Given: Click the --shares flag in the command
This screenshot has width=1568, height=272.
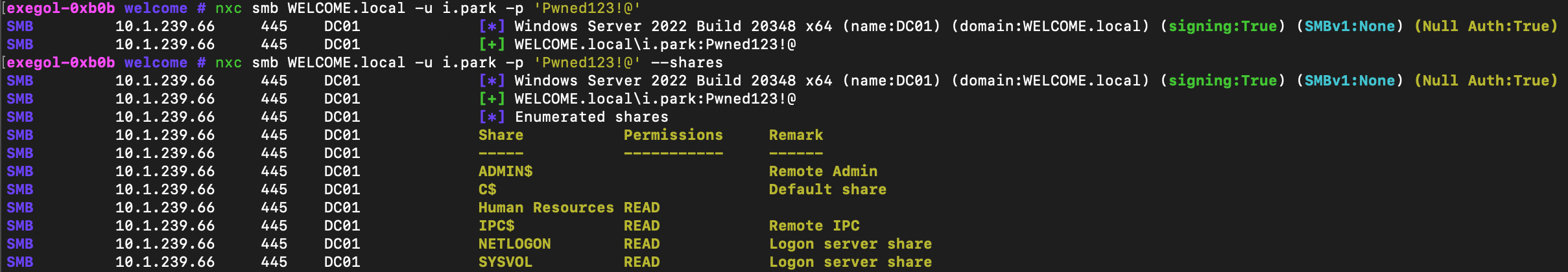Looking at the screenshot, I should pos(687,63).
